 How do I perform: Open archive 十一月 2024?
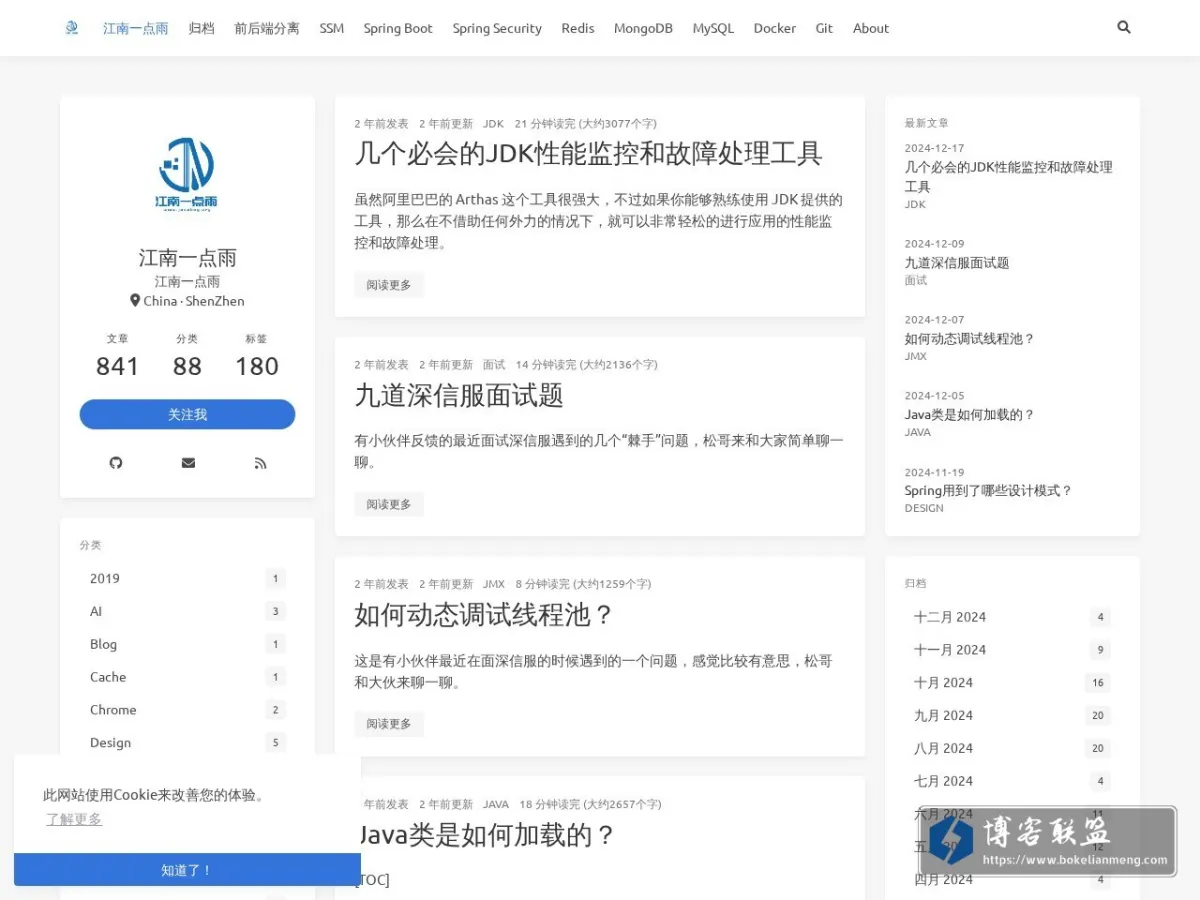click(x=1012, y=650)
